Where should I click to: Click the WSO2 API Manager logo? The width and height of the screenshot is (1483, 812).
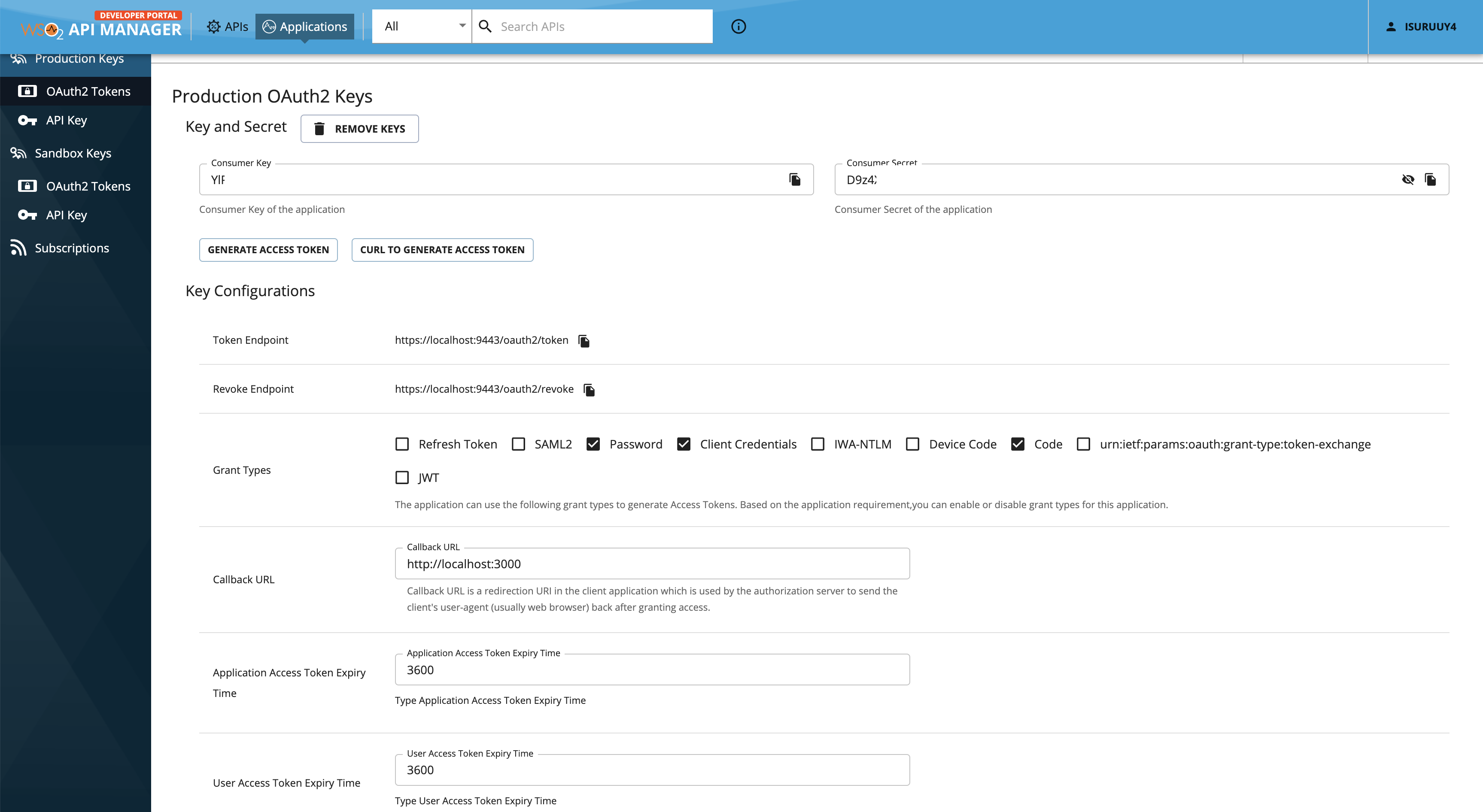point(101,26)
